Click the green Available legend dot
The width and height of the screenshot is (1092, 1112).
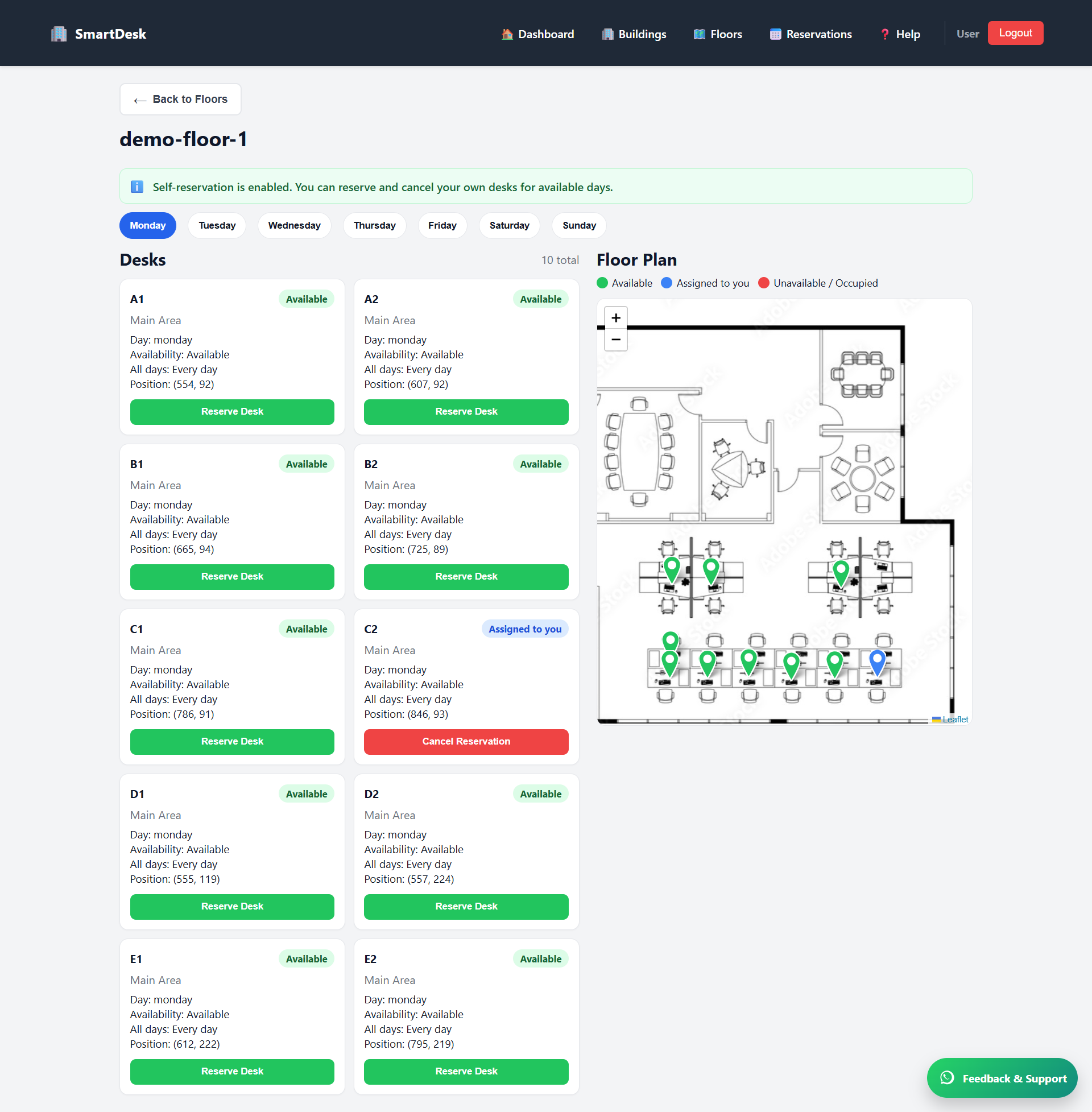tap(602, 283)
